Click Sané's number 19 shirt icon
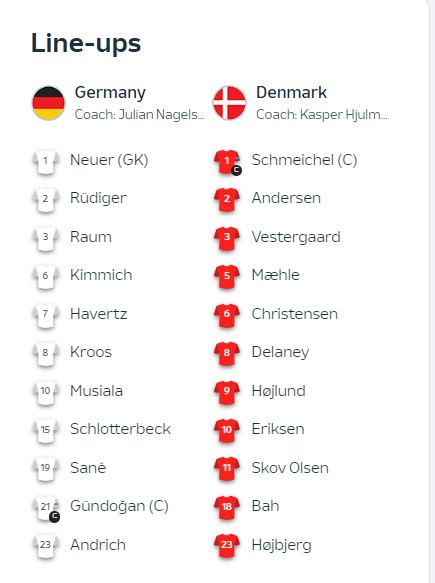This screenshot has height=583, width=435. (45, 468)
